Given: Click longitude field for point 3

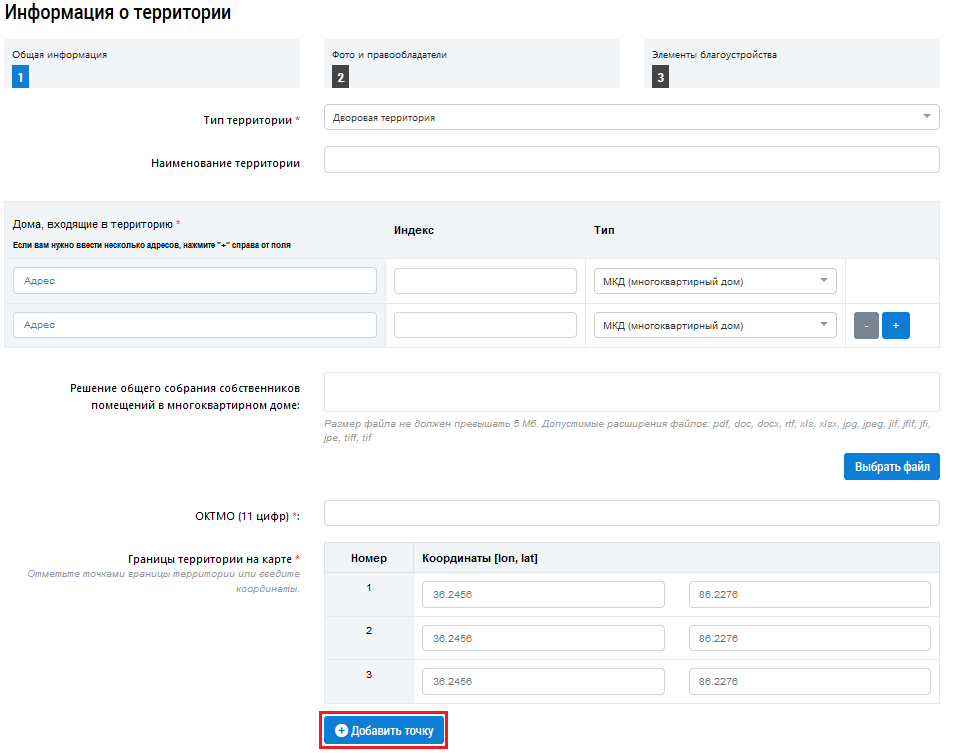Looking at the screenshot, I should coord(543,682).
